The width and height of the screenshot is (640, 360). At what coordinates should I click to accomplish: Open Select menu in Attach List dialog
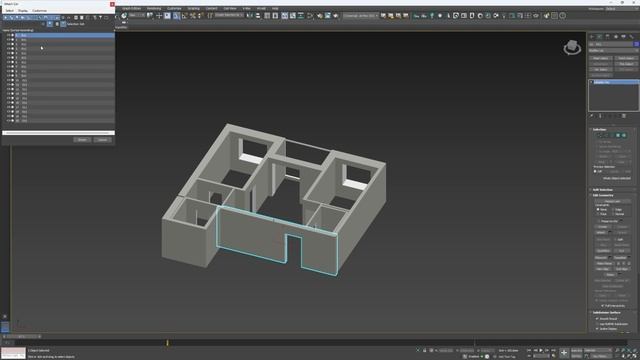coord(9,11)
